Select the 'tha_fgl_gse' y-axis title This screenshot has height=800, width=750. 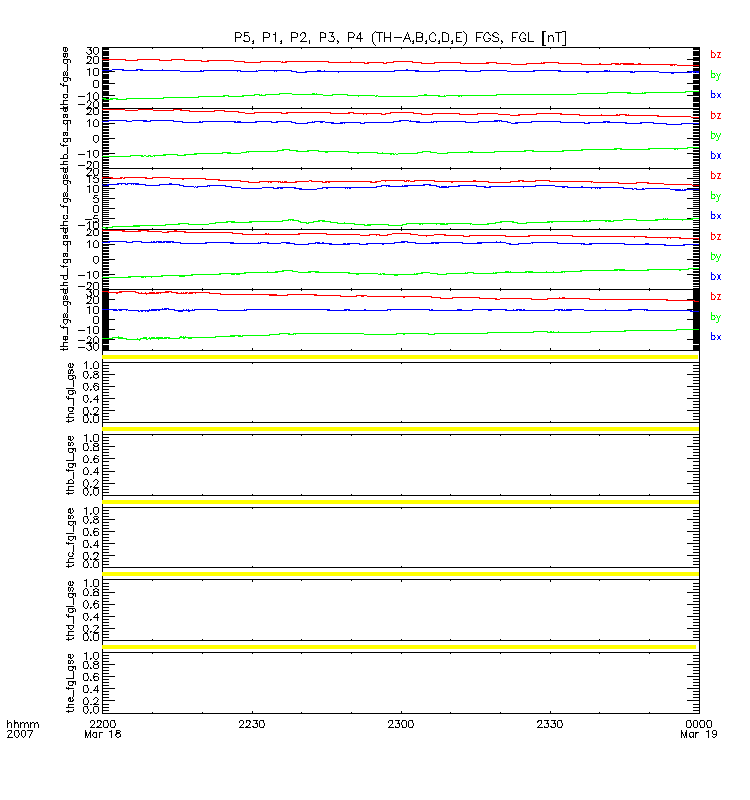[70, 392]
